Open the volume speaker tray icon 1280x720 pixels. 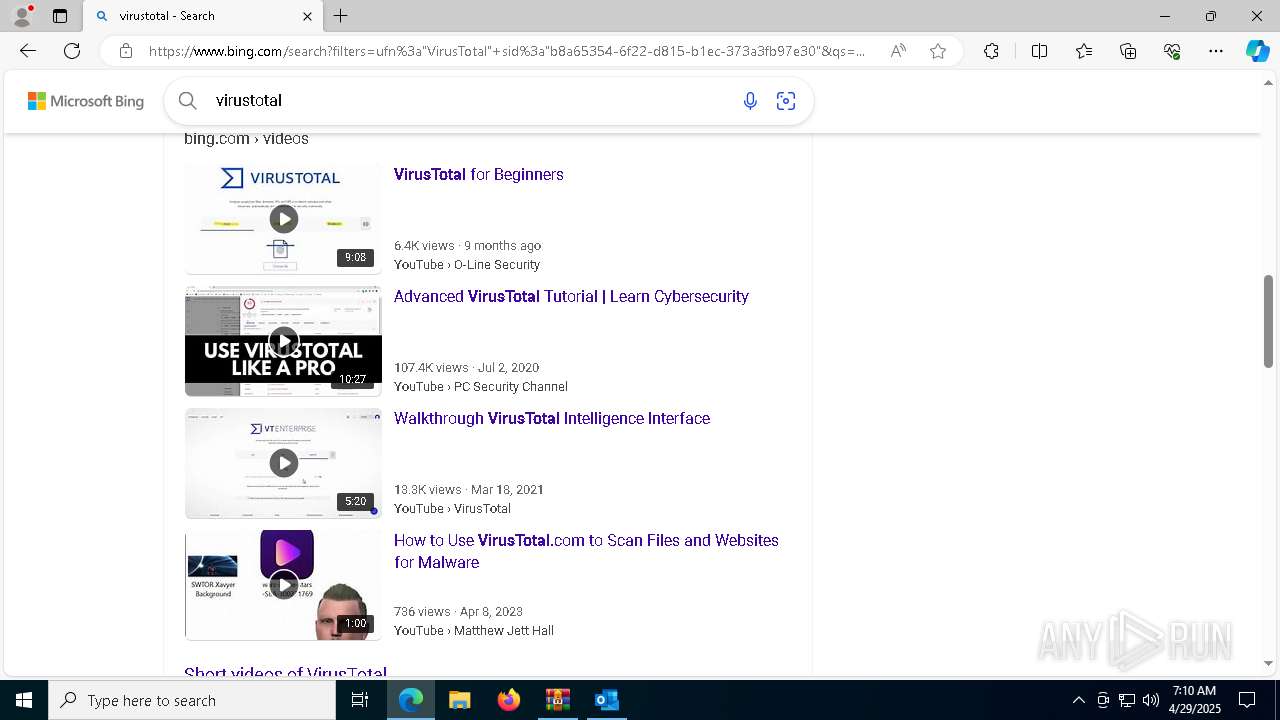(1151, 700)
